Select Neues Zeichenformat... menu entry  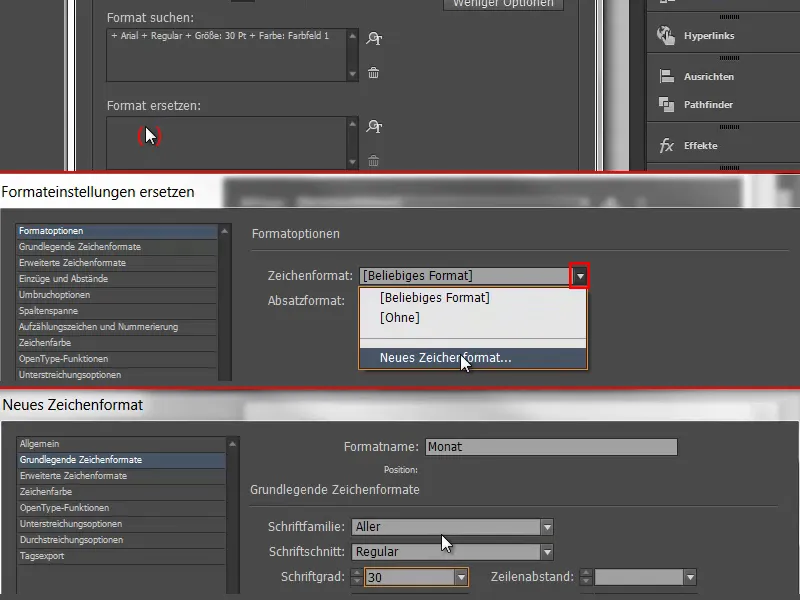pyautogui.click(x=473, y=358)
